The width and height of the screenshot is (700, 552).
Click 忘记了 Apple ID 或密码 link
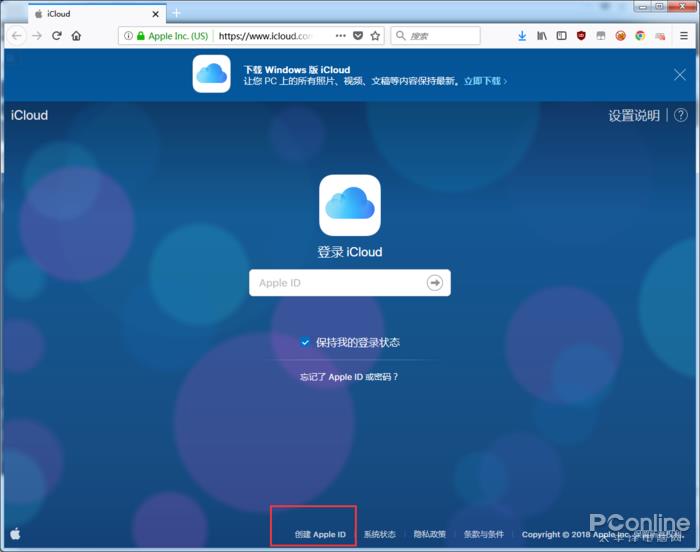[x=349, y=377]
